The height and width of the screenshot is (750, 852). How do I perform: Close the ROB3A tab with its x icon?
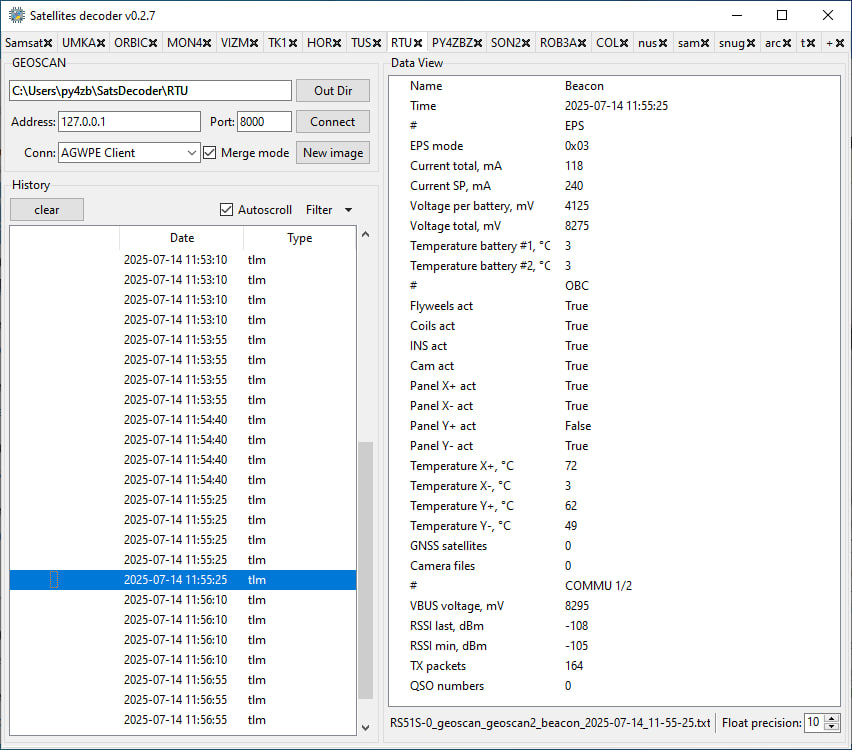tap(581, 43)
